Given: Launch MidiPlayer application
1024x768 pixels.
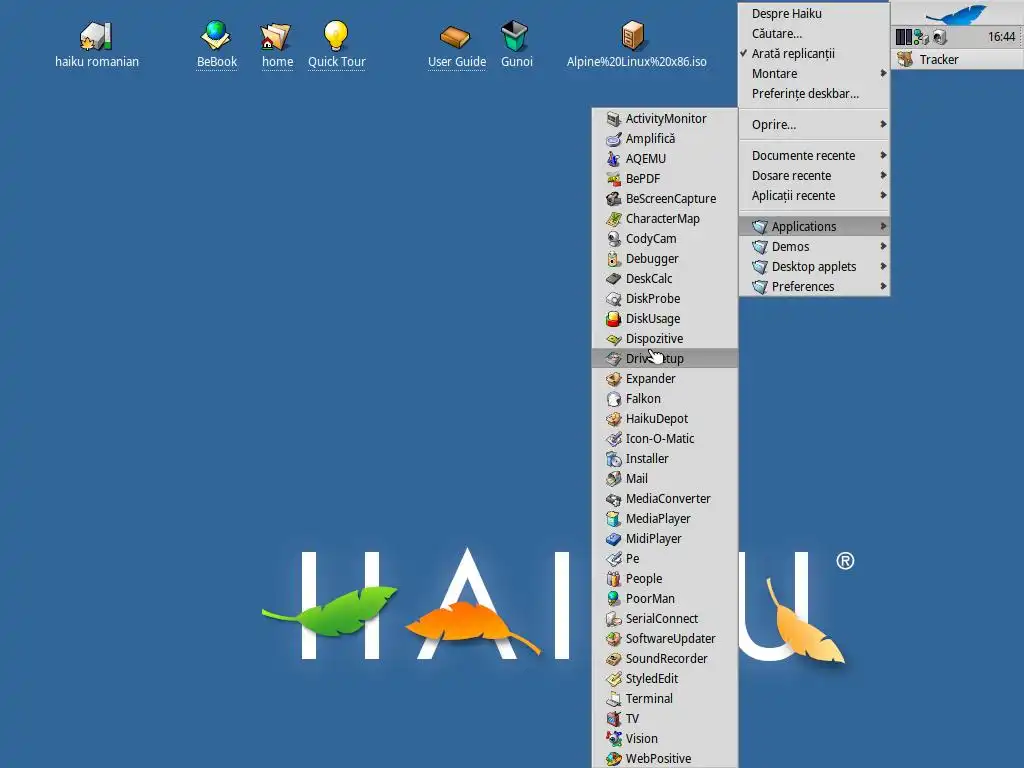Looking at the screenshot, I should coord(665,539).
